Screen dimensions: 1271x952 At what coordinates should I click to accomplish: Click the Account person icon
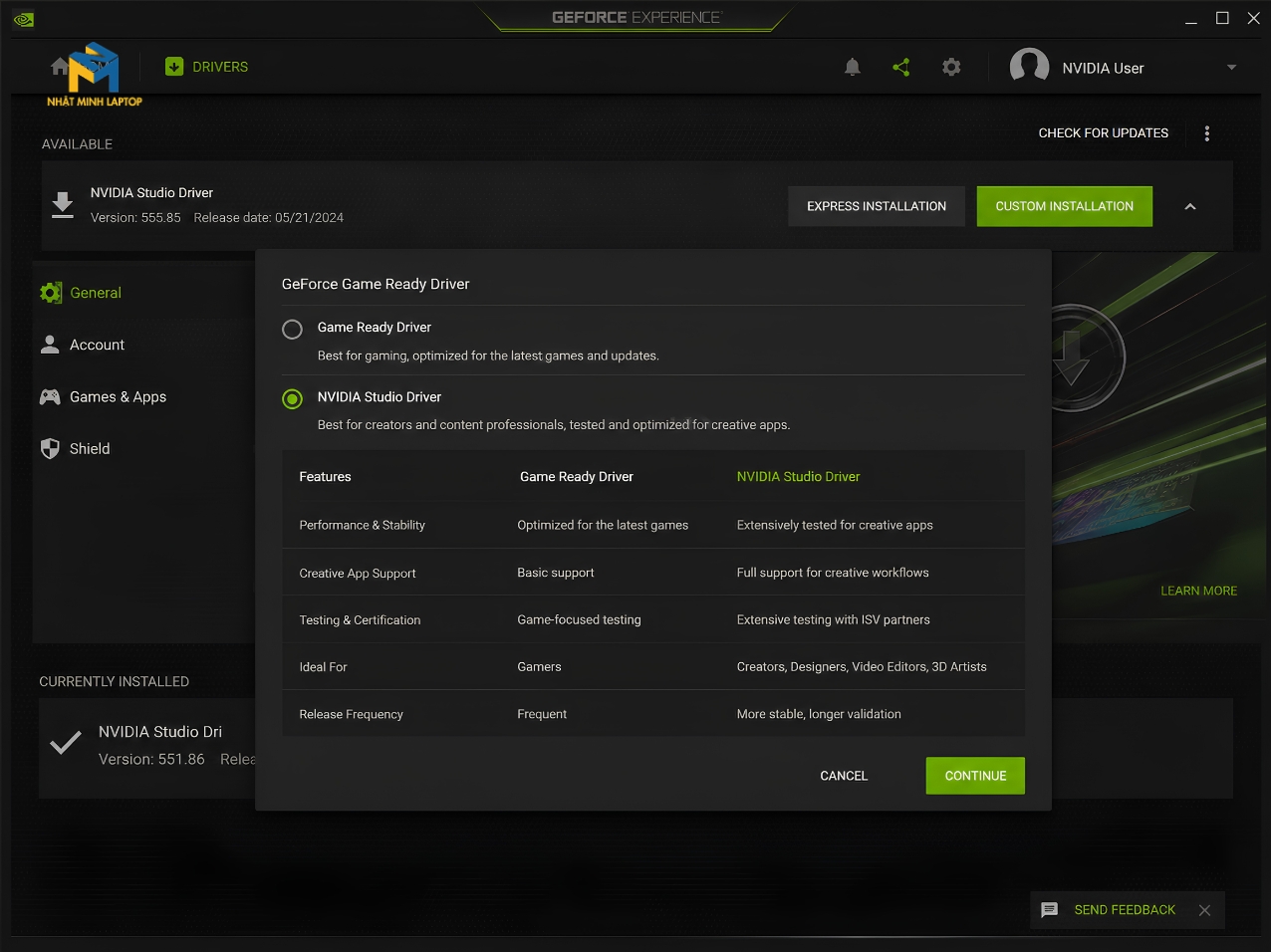click(x=50, y=345)
